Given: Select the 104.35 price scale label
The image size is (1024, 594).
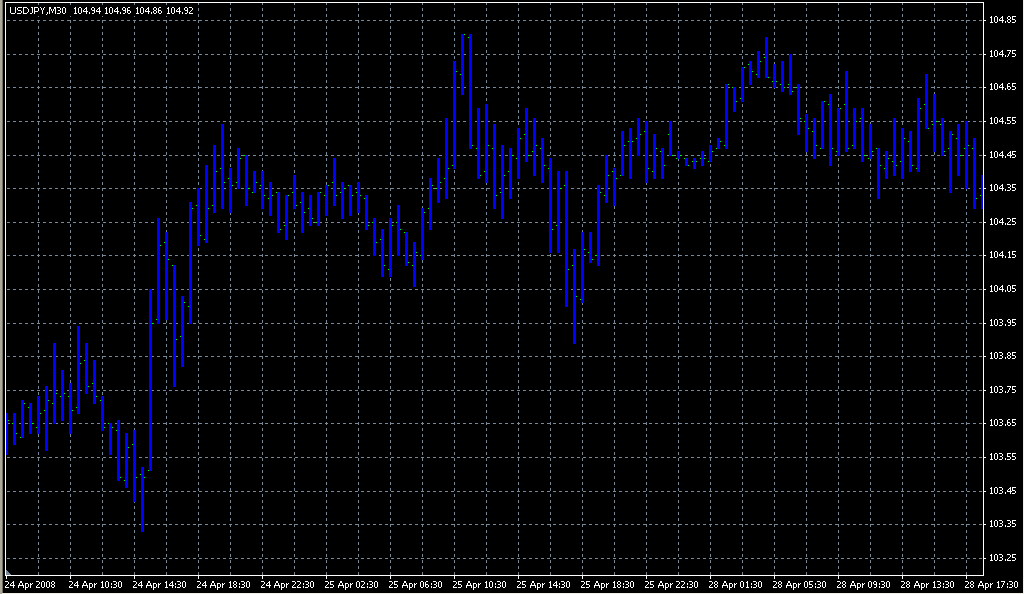Looking at the screenshot, I should click(x=1002, y=188).
